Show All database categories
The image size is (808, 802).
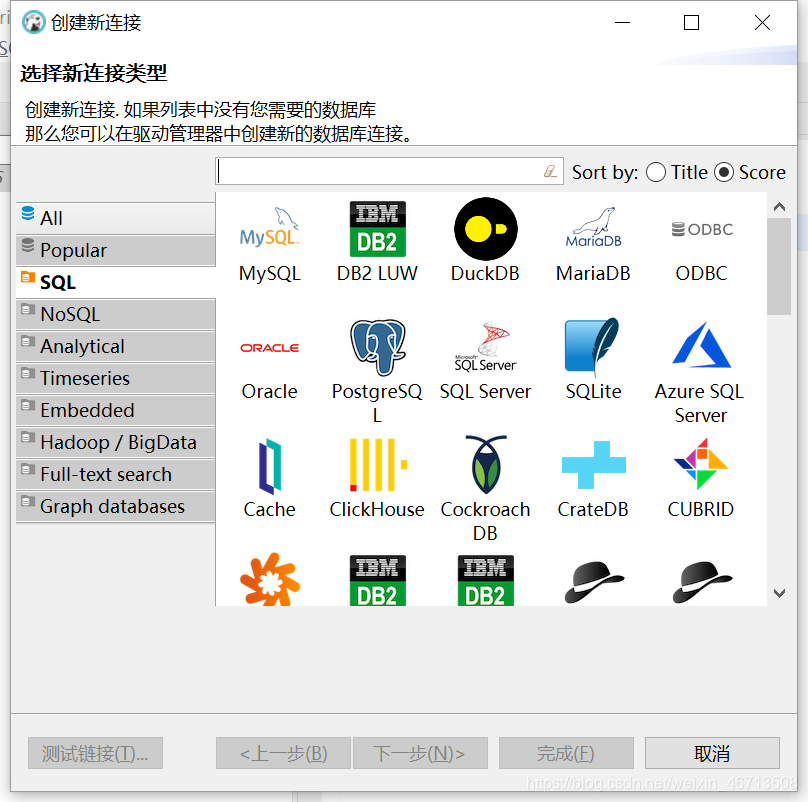[115, 218]
